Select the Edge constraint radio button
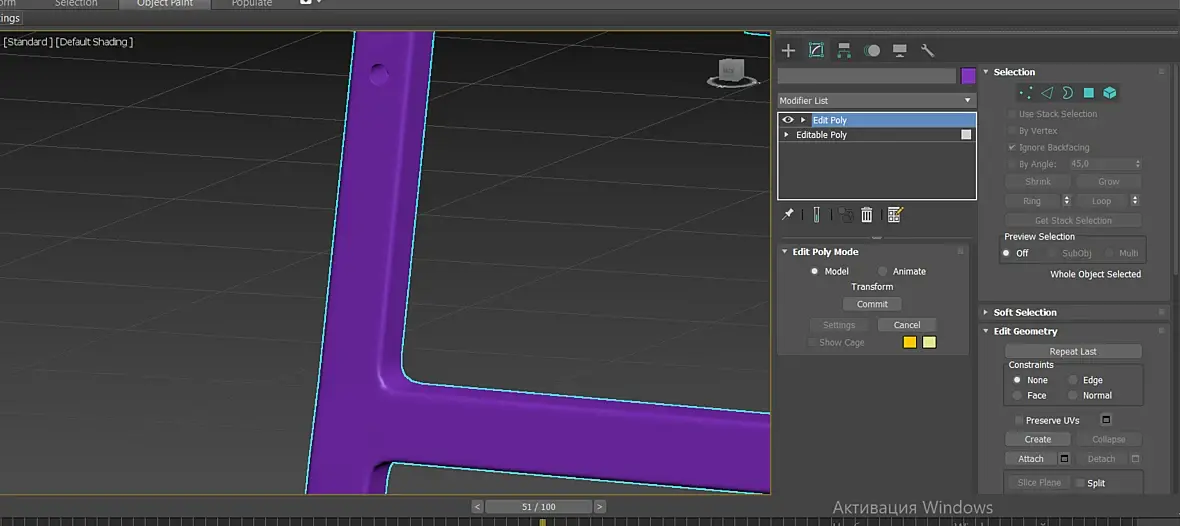This screenshot has width=1180, height=526. point(1073,380)
